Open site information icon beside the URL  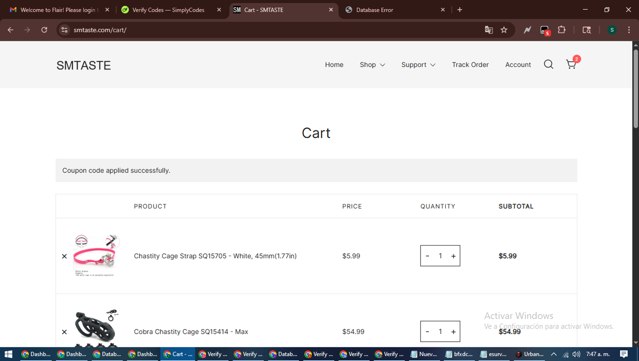pyautogui.click(x=64, y=30)
